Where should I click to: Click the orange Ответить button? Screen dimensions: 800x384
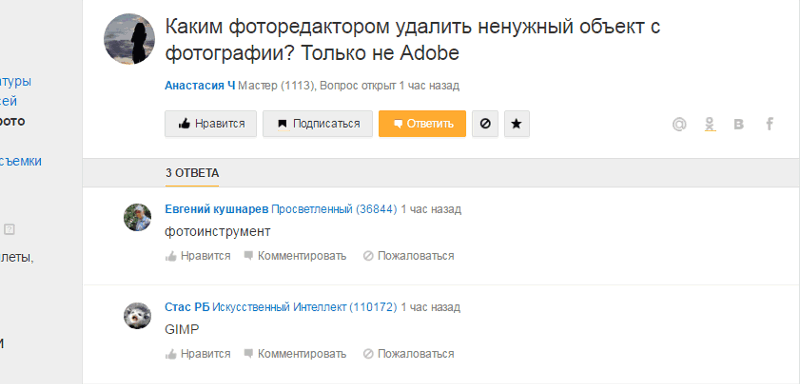click(422, 124)
